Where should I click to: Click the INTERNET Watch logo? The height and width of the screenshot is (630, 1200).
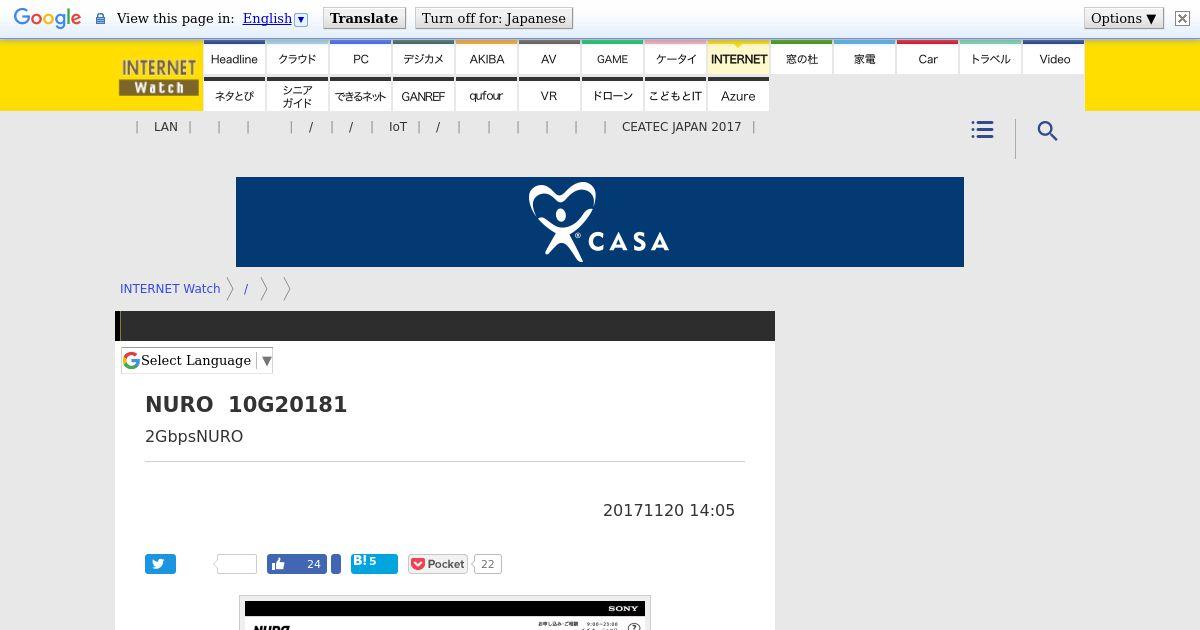pyautogui.click(x=159, y=77)
